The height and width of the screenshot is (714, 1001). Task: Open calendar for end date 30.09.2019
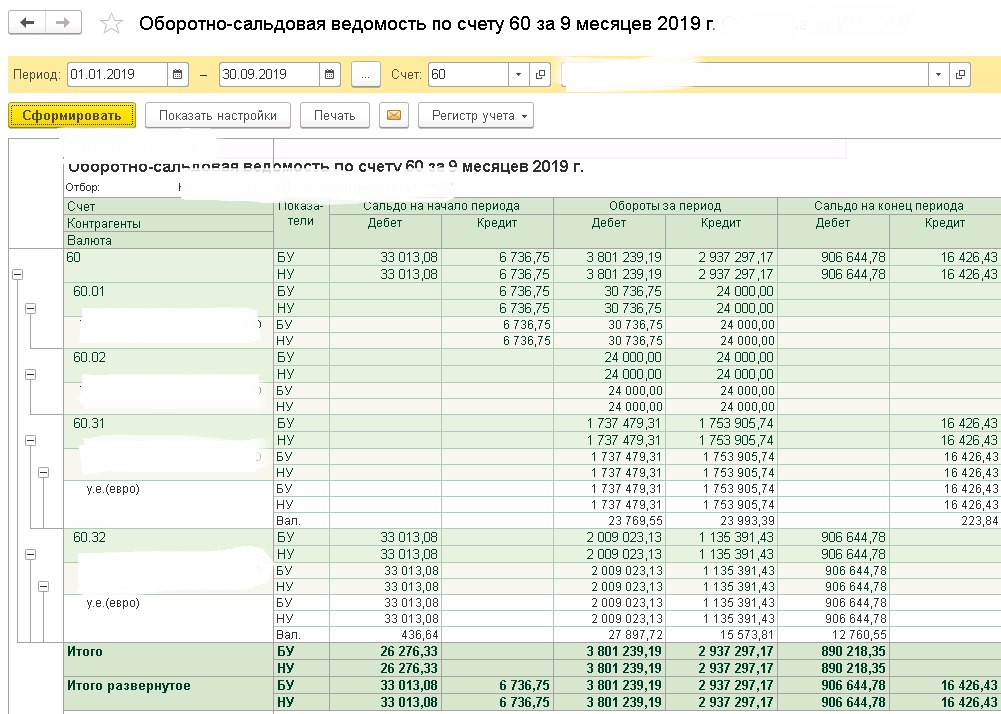(329, 75)
